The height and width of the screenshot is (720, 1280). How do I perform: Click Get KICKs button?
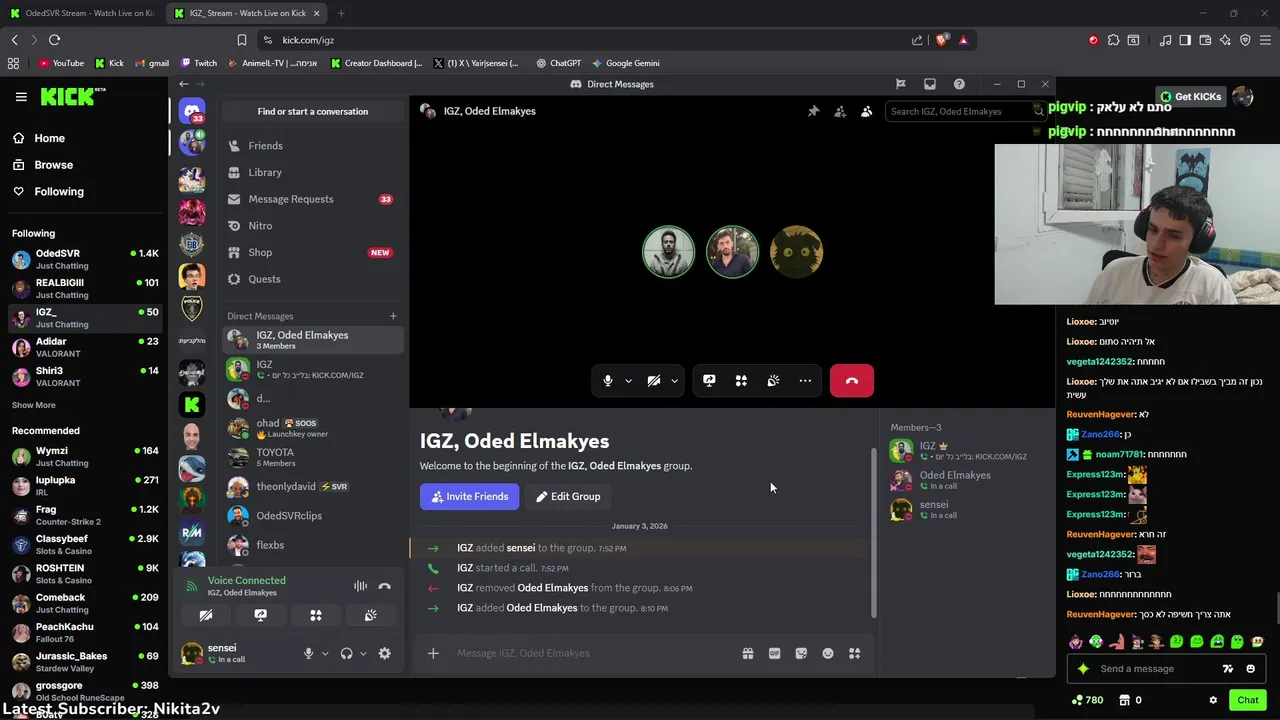(1191, 97)
